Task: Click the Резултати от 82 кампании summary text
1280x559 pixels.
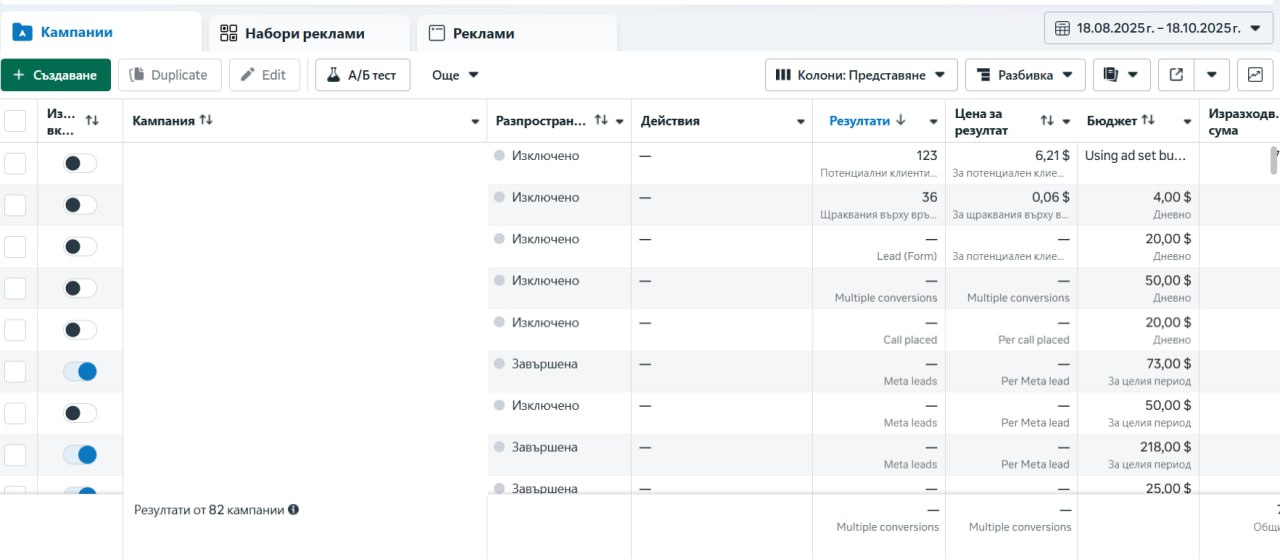Action: (x=209, y=510)
